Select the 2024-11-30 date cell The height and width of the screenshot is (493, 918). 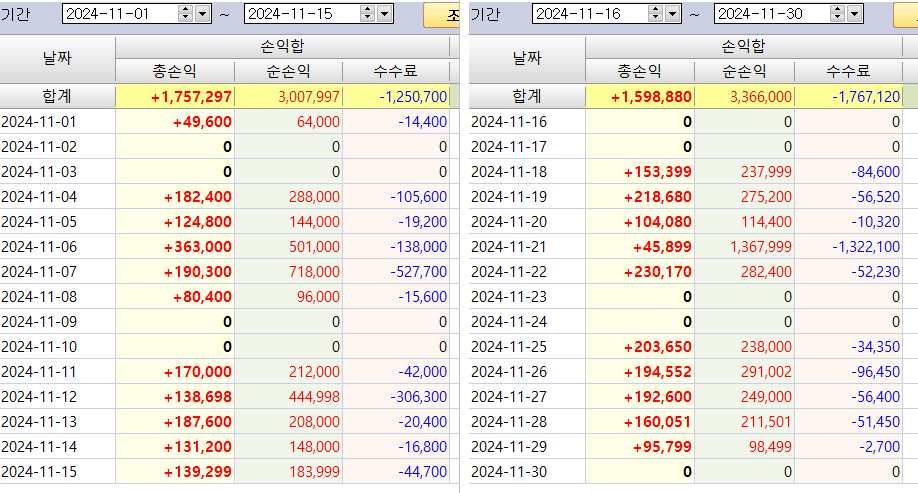point(527,472)
